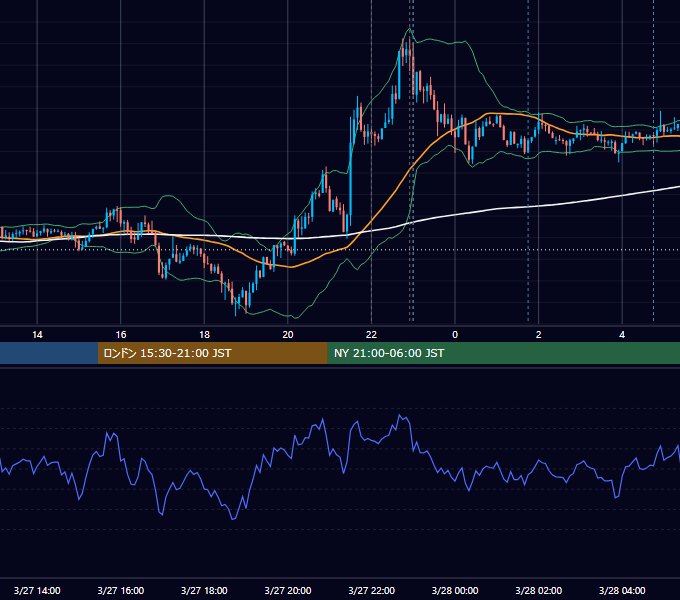Click the 2 hour label on chart axis

539,335
